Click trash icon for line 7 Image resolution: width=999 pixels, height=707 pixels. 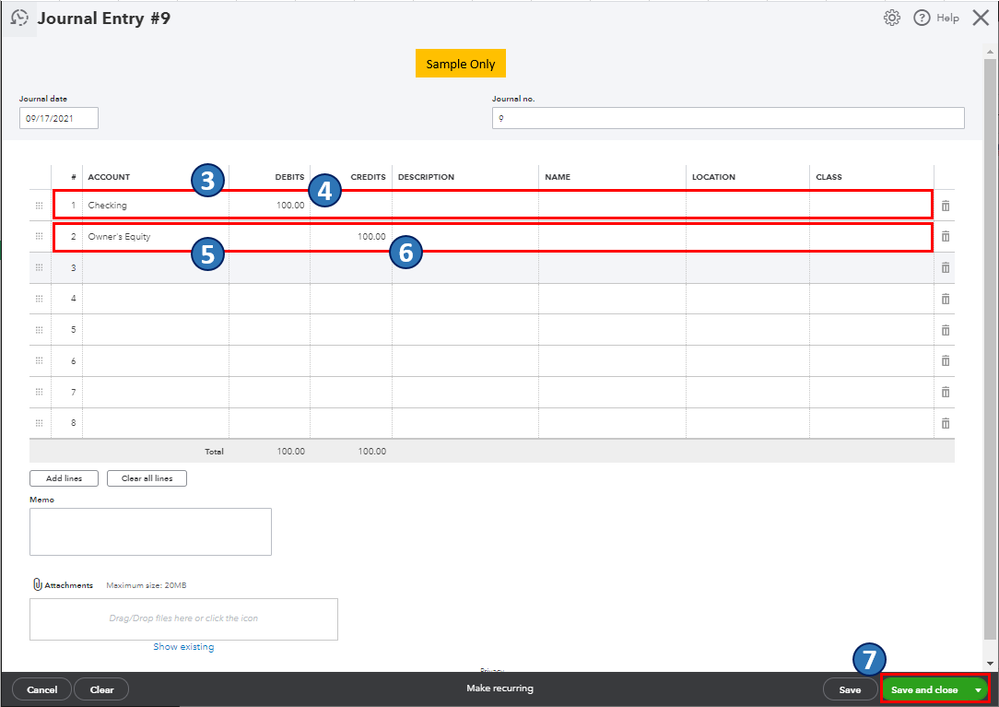(945, 392)
